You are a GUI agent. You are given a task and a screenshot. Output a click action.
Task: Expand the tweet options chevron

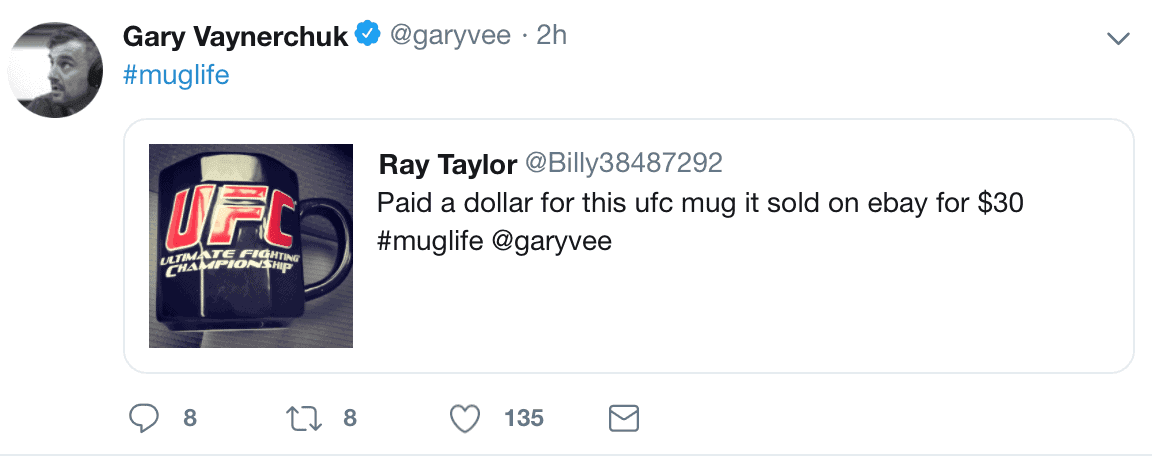(1117, 39)
